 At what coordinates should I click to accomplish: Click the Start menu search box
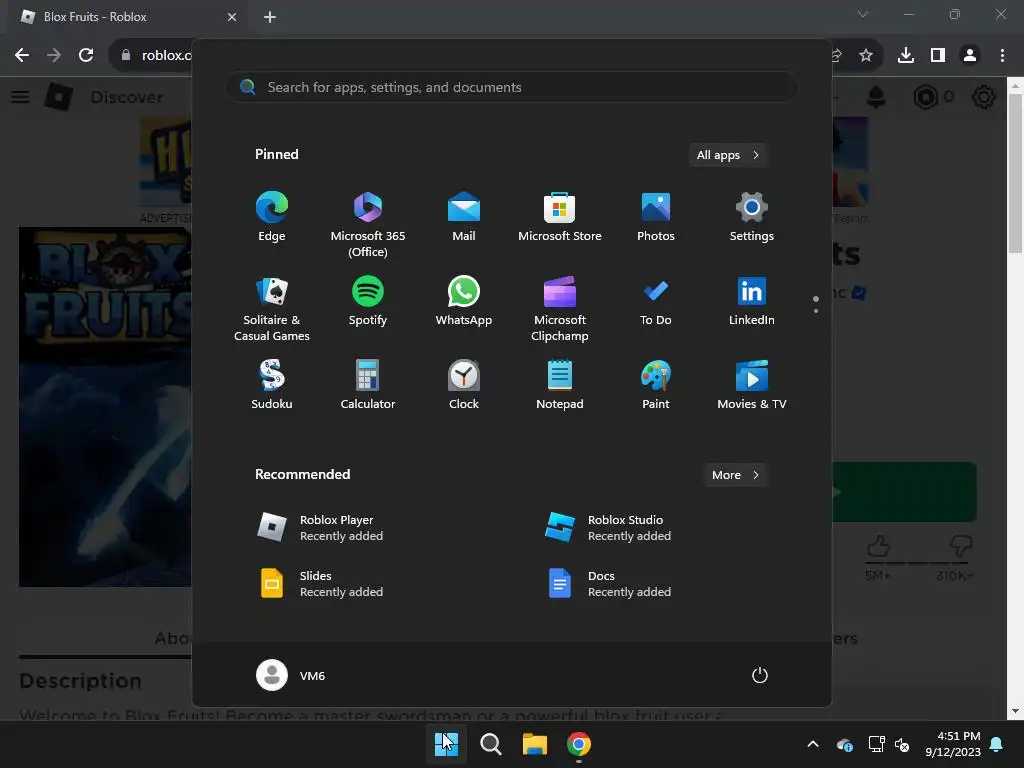[x=512, y=88]
